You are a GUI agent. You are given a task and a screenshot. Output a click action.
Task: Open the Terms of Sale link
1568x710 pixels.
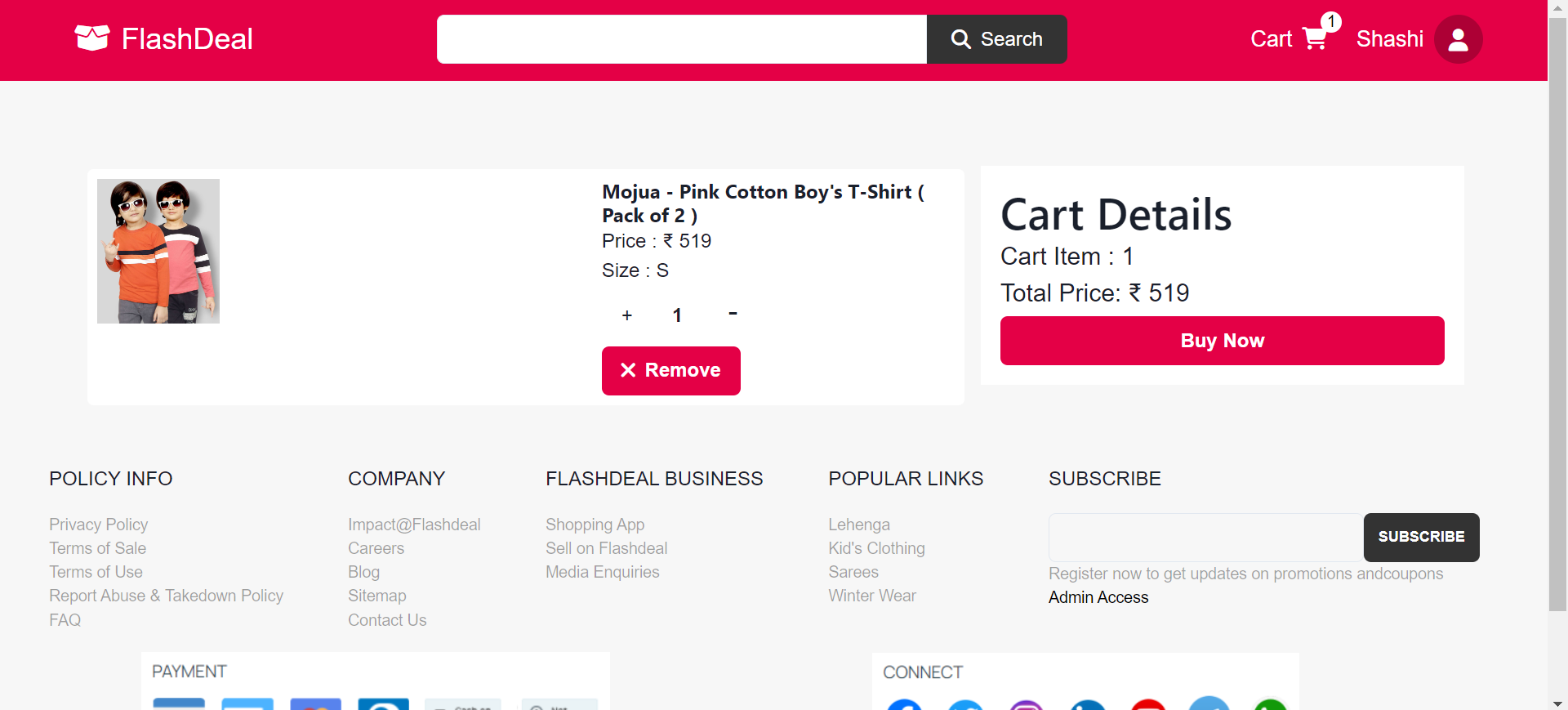click(98, 548)
